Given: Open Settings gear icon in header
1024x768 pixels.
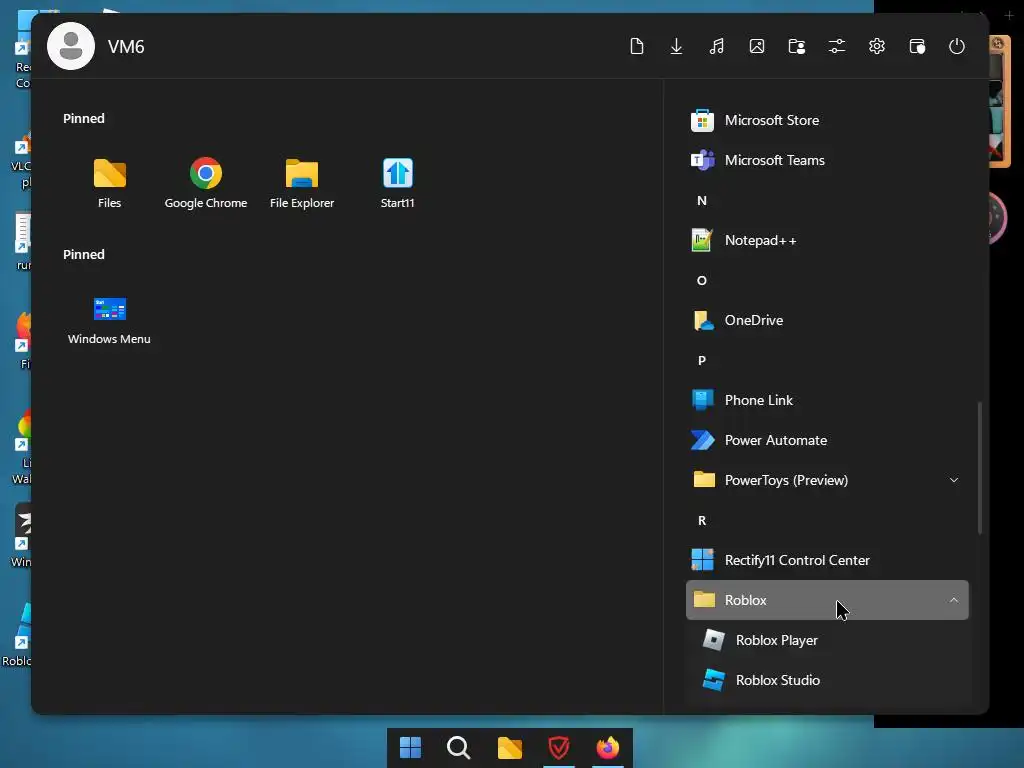Looking at the screenshot, I should pos(877,46).
